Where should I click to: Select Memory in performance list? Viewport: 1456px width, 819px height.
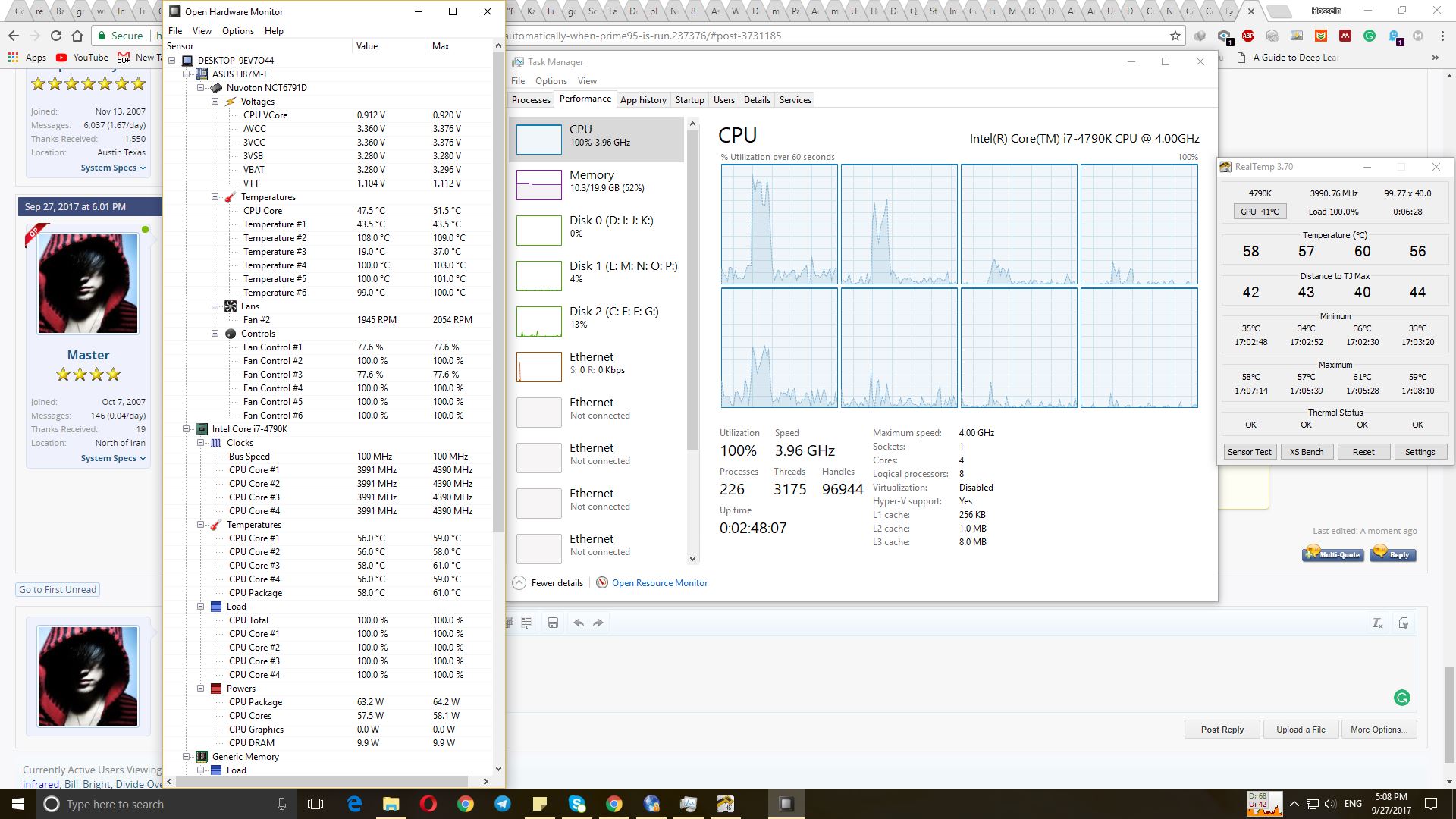click(596, 185)
